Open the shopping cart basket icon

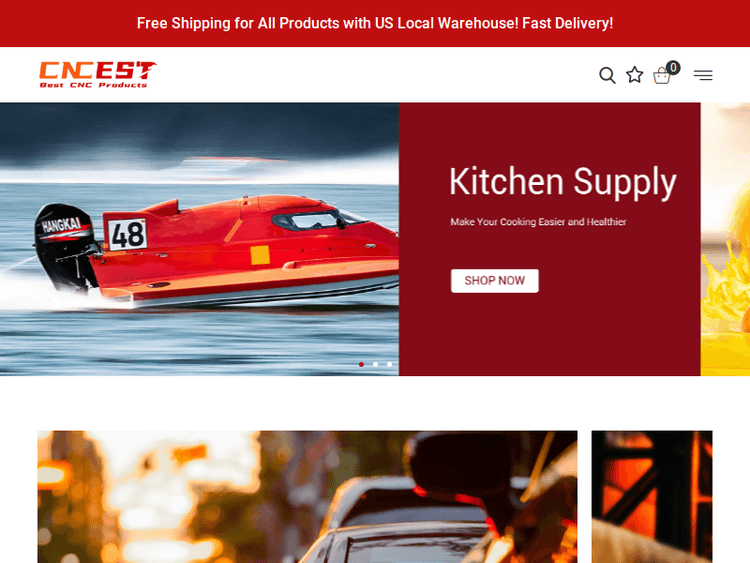(x=662, y=76)
